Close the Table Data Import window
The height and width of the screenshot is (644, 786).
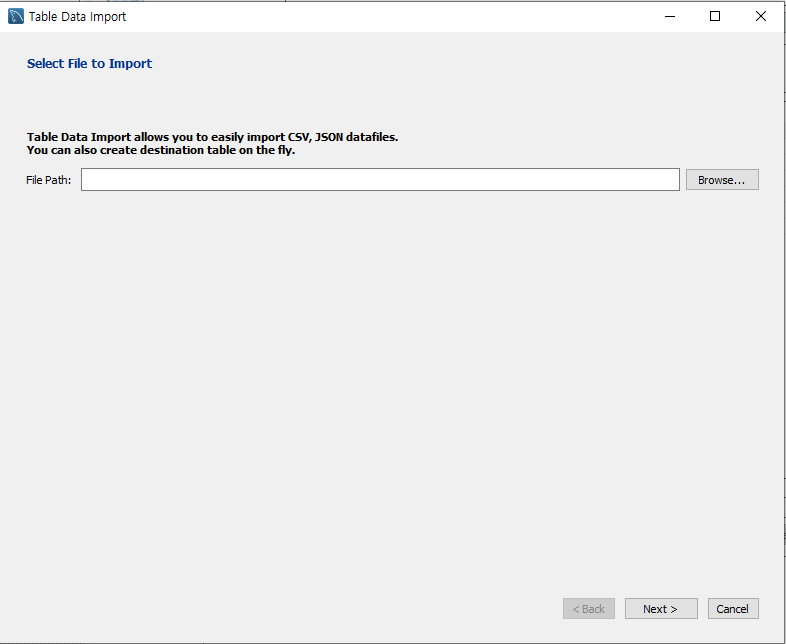760,17
